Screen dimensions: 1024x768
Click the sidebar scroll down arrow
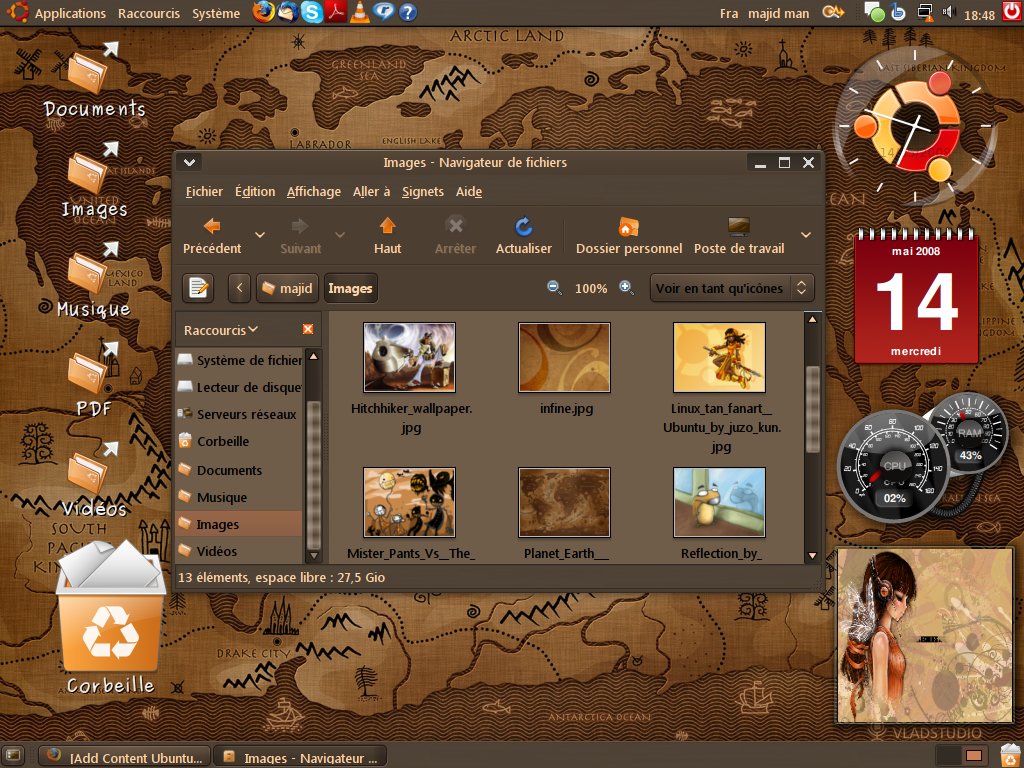(x=313, y=556)
